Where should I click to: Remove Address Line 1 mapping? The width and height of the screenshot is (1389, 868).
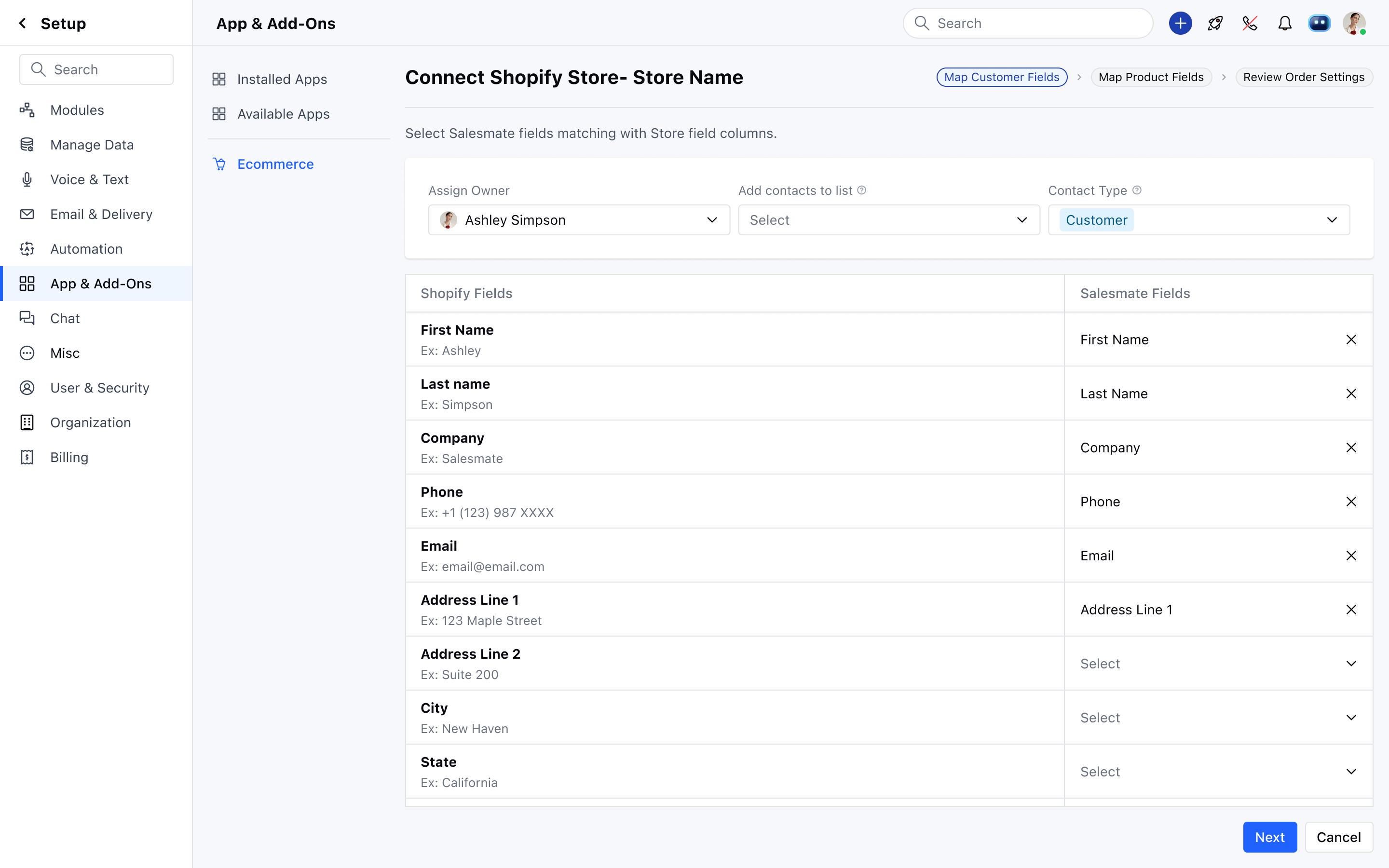coord(1351,609)
